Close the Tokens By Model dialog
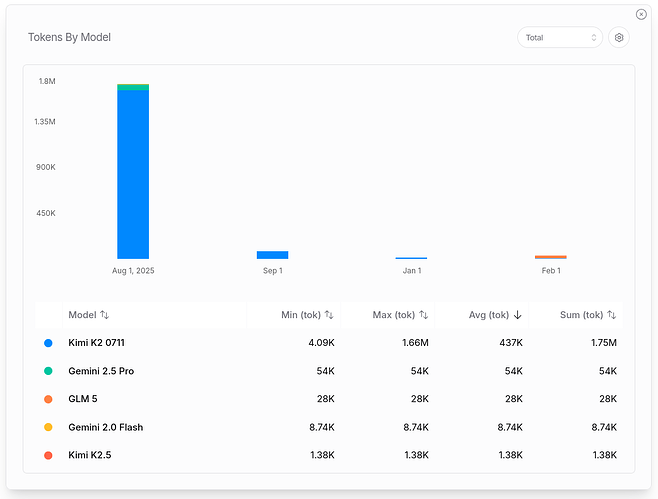This screenshot has width=658, height=499. (x=641, y=14)
